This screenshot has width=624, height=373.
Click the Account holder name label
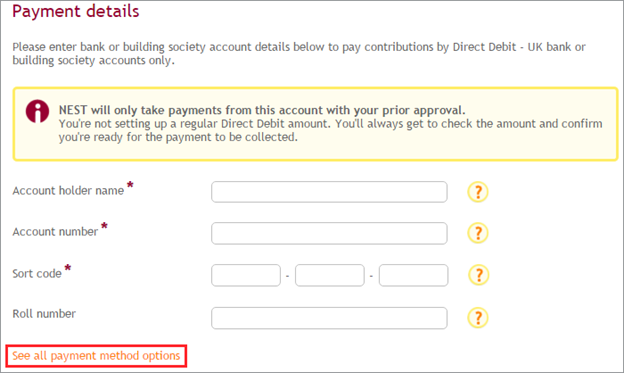[68, 191]
